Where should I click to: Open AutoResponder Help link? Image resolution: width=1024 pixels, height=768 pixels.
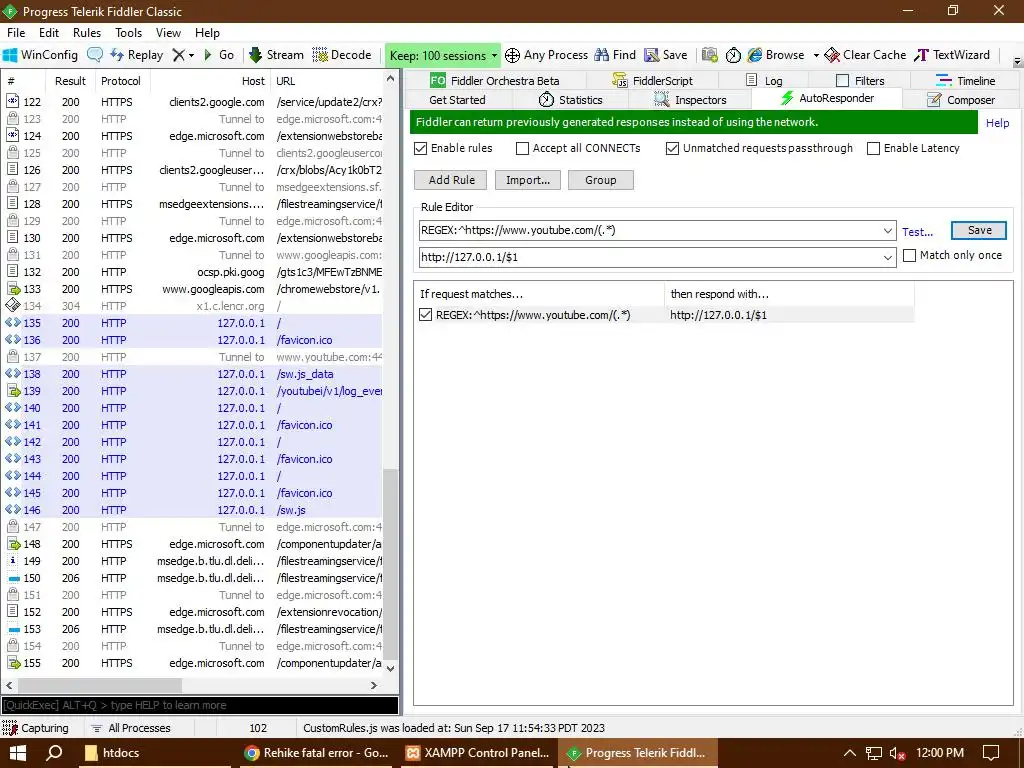pyautogui.click(x=997, y=123)
